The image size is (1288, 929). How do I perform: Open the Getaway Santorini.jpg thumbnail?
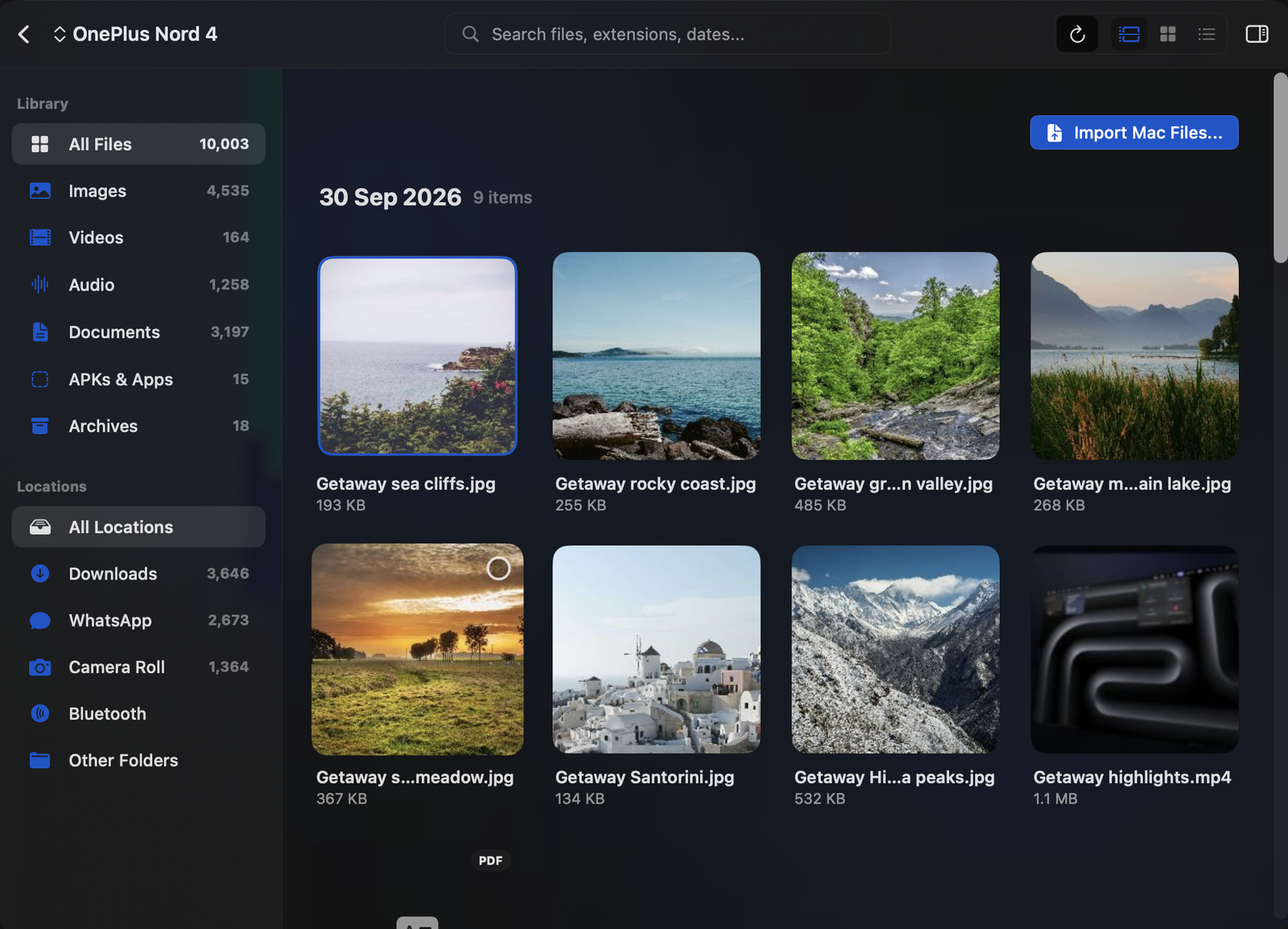(x=656, y=650)
